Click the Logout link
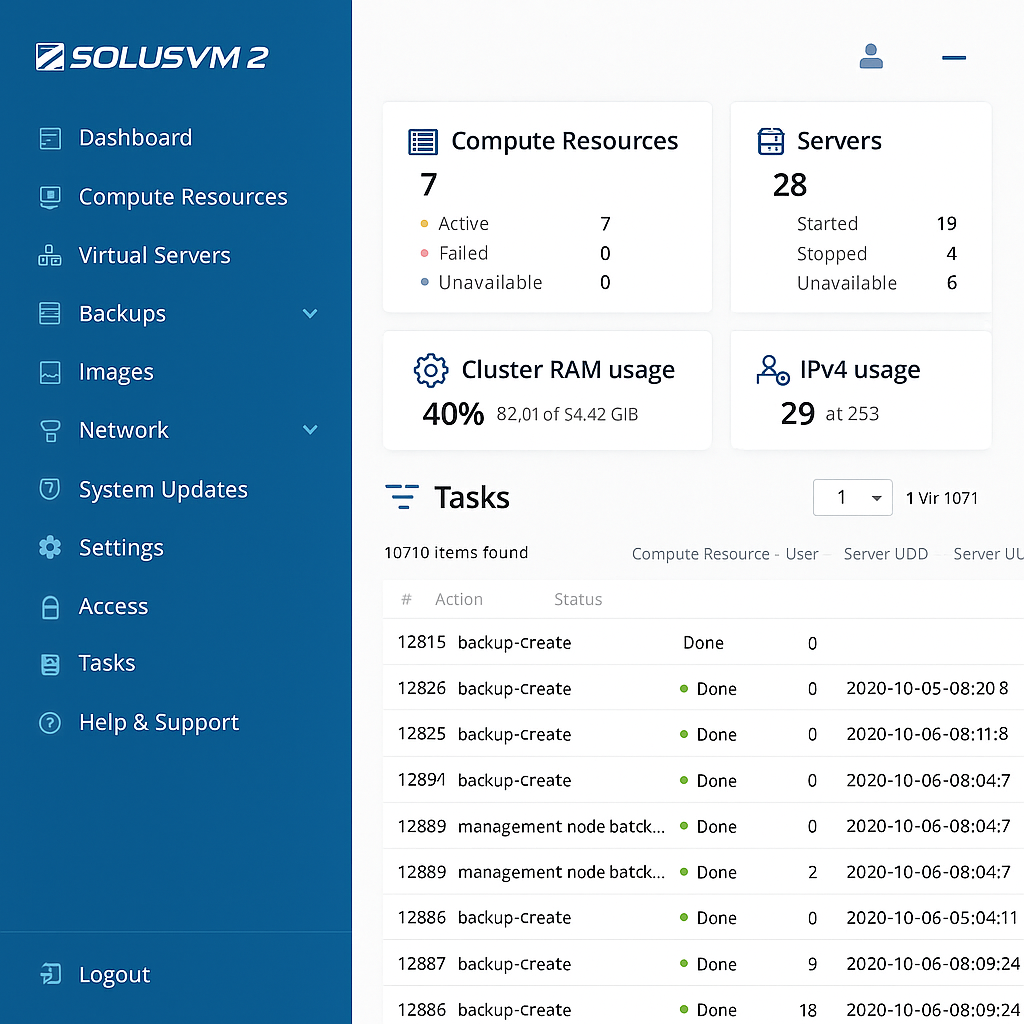This screenshot has height=1024, width=1024. click(114, 975)
